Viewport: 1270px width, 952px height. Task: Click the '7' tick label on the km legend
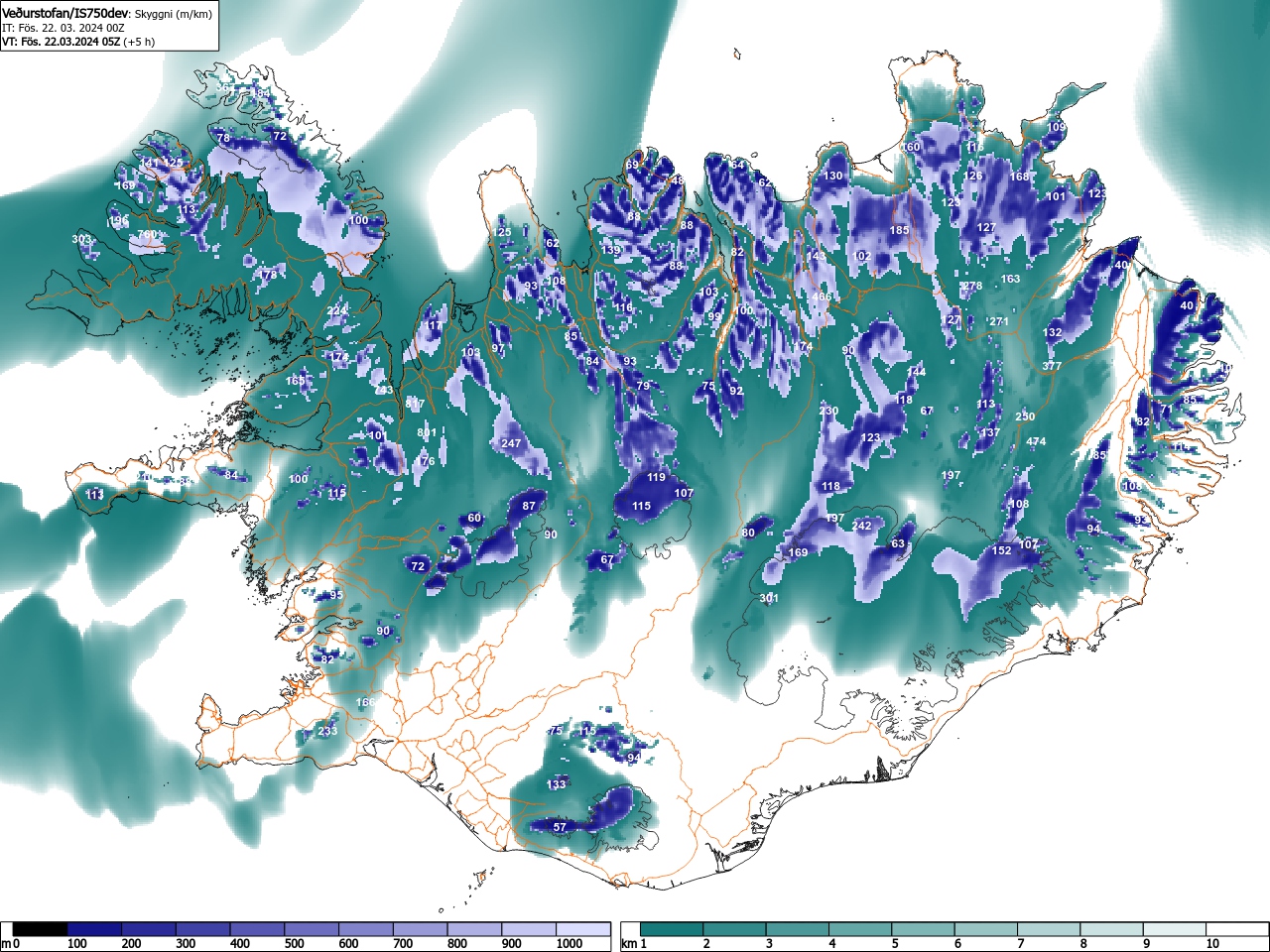coord(1021,944)
